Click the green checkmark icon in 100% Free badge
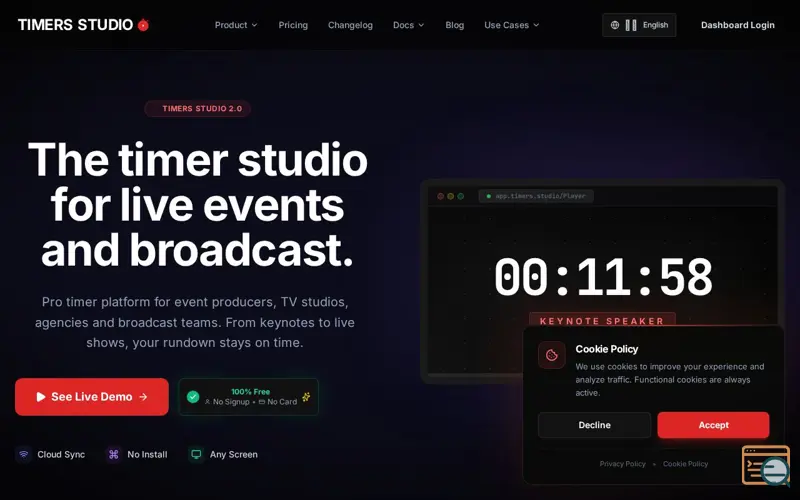The width and height of the screenshot is (800, 500). [x=193, y=396]
